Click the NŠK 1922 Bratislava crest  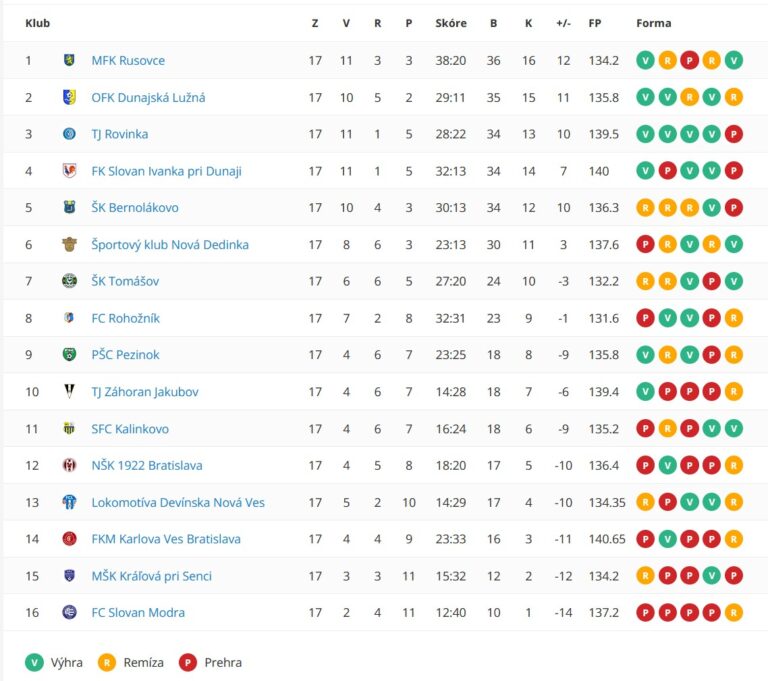click(x=69, y=465)
